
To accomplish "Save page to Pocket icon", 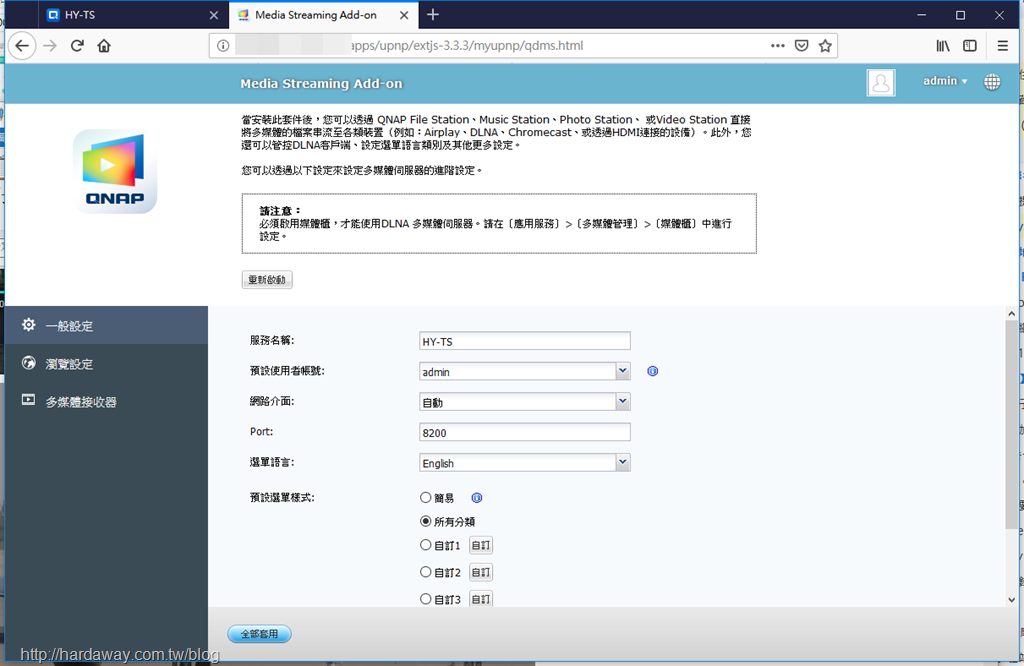I will pyautogui.click(x=801, y=46).
